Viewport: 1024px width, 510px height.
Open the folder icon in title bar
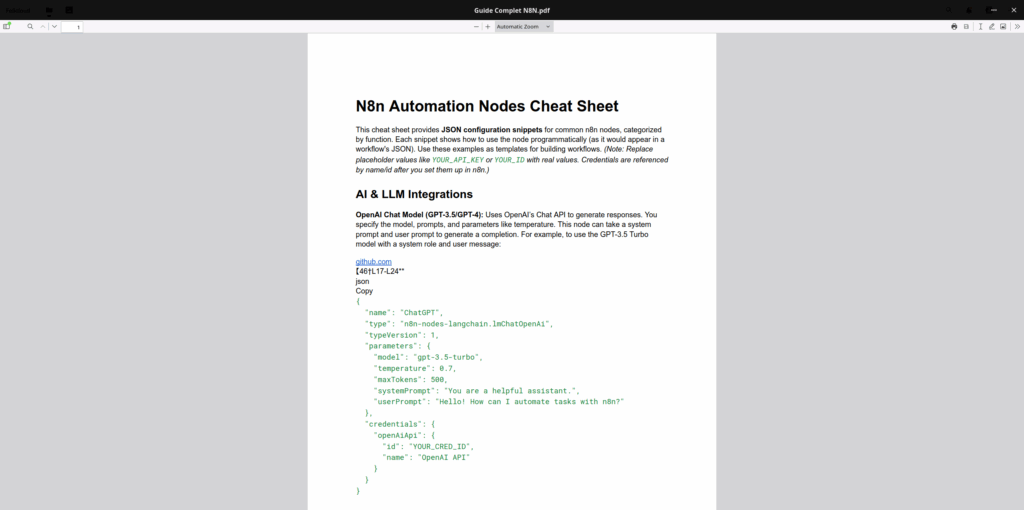pyautogui.click(x=49, y=10)
